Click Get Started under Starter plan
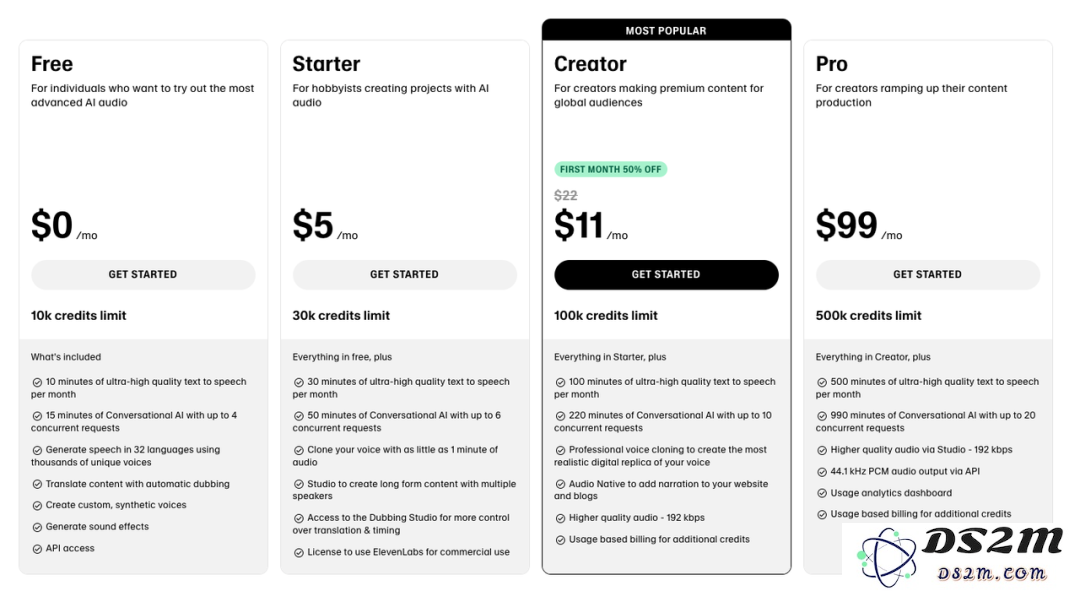 point(404,274)
